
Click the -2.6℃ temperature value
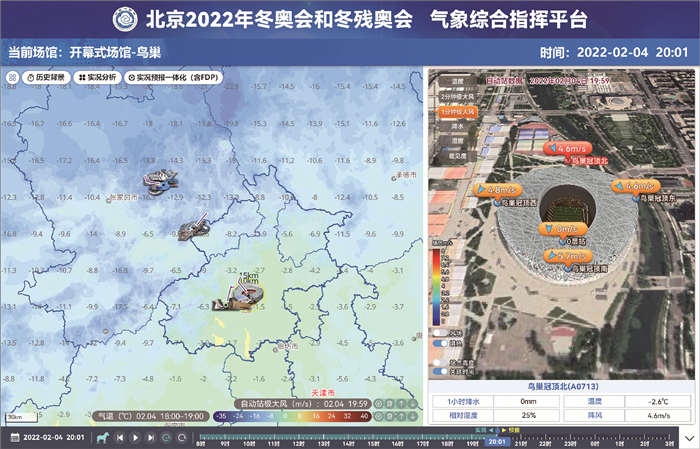658,401
